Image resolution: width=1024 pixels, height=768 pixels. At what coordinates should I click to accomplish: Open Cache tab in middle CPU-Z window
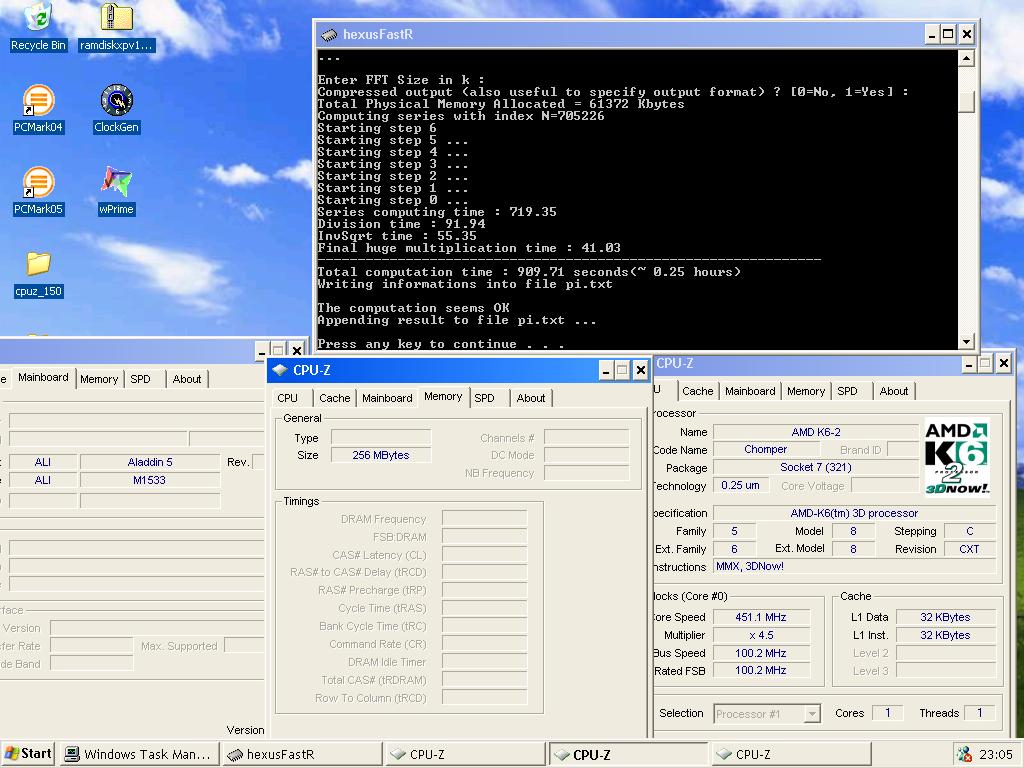click(x=334, y=398)
